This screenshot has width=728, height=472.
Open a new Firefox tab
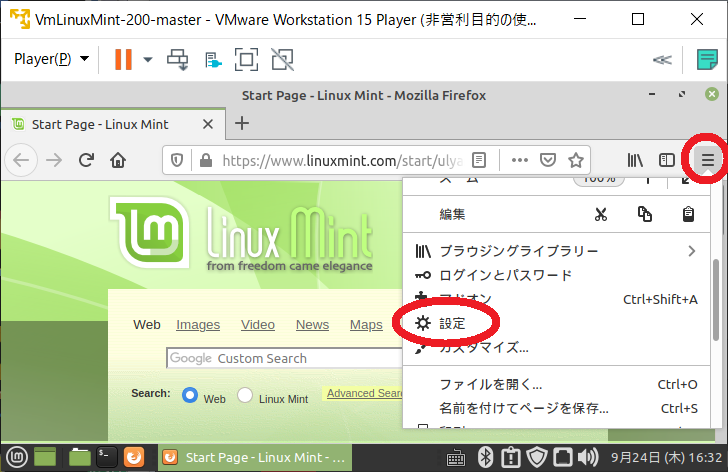[x=242, y=123]
